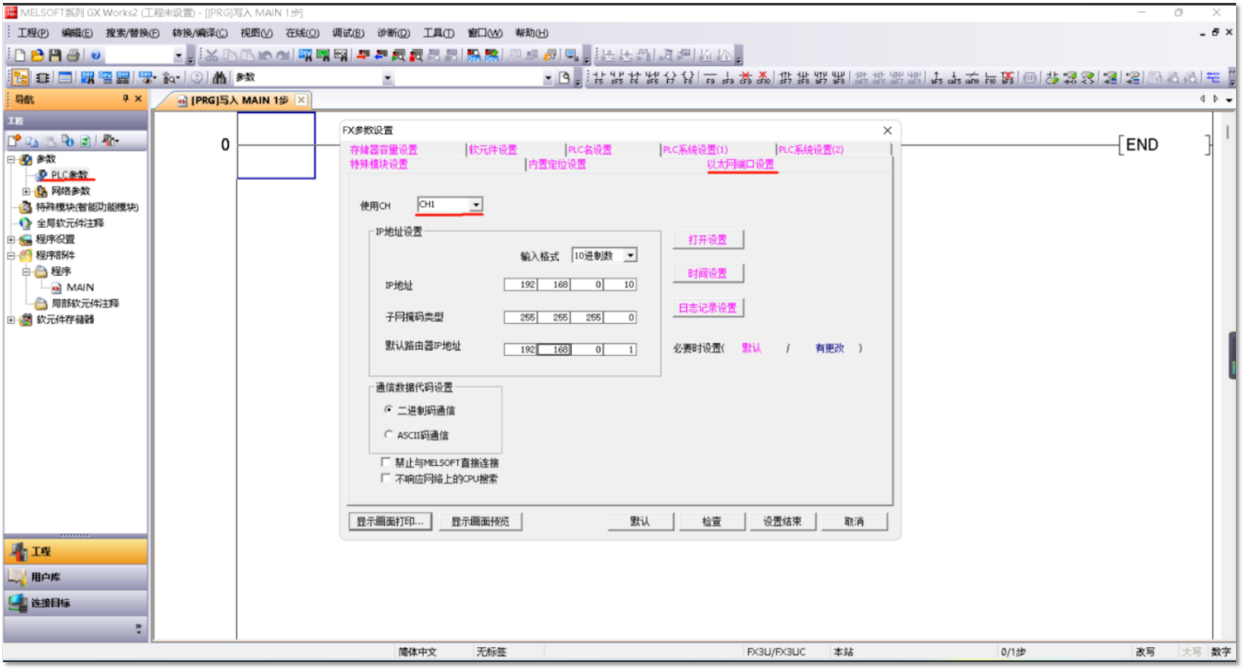Click the sF5 parallel open contact icon
This screenshot has height=671, width=1245.
(x=617, y=77)
